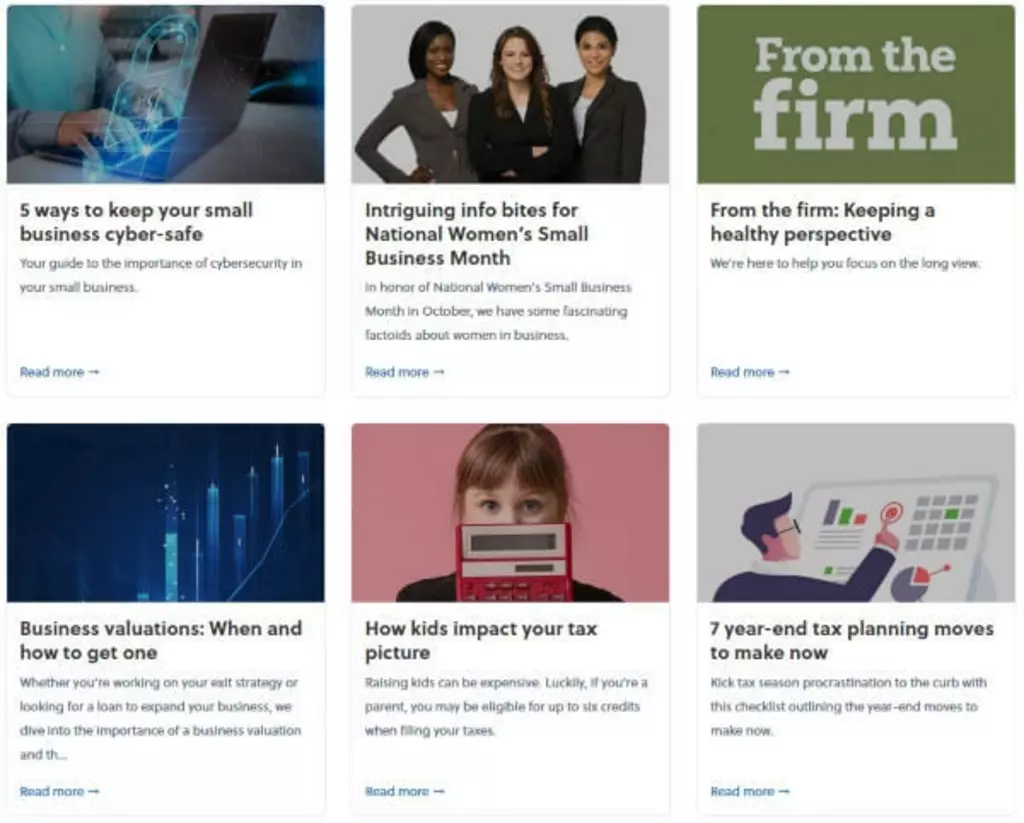
Task: Click the 'Raising kids can be expensive' summary text
Action: [x=506, y=707]
